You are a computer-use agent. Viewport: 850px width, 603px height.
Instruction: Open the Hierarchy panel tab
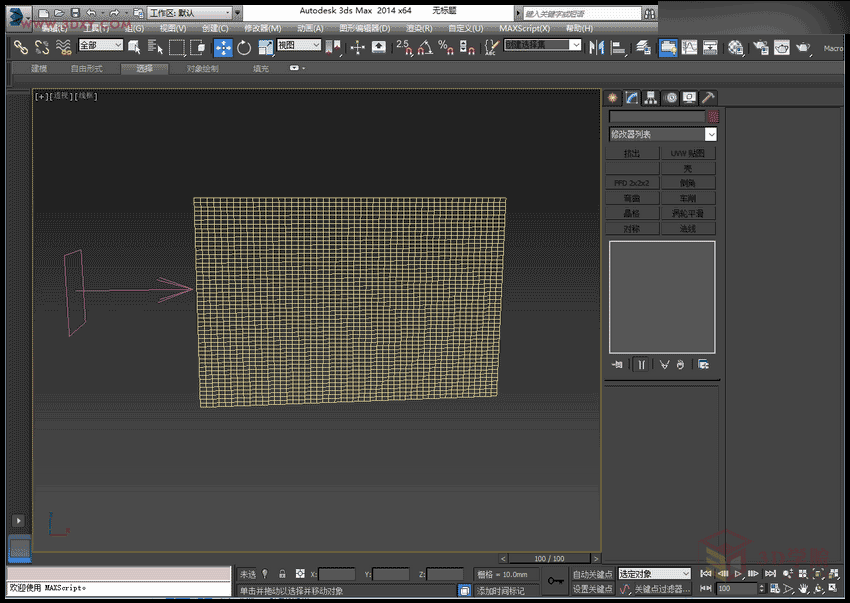(x=651, y=98)
